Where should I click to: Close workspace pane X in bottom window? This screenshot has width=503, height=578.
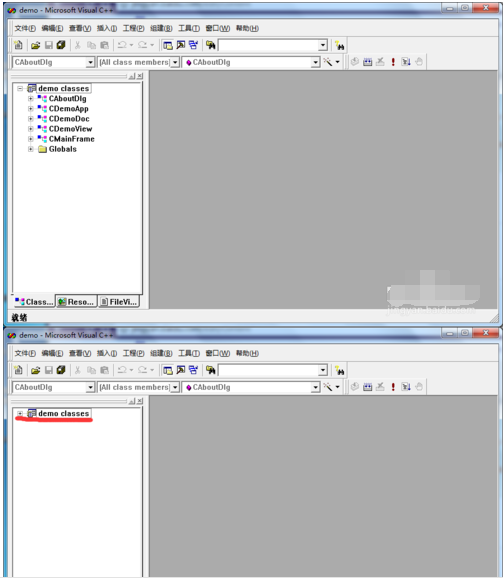[140, 401]
